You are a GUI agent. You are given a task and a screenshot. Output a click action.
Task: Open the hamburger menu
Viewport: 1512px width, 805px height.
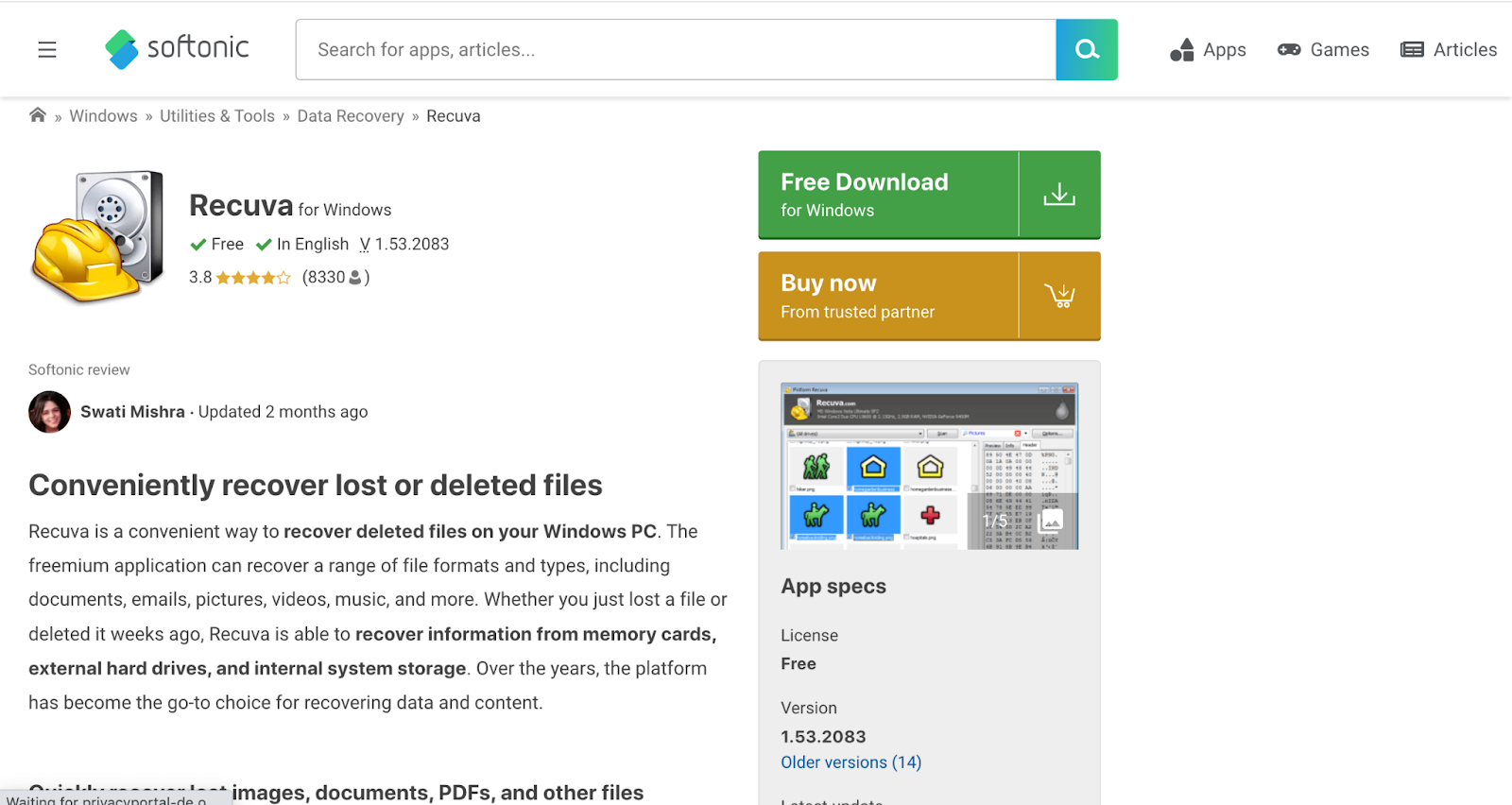[47, 50]
